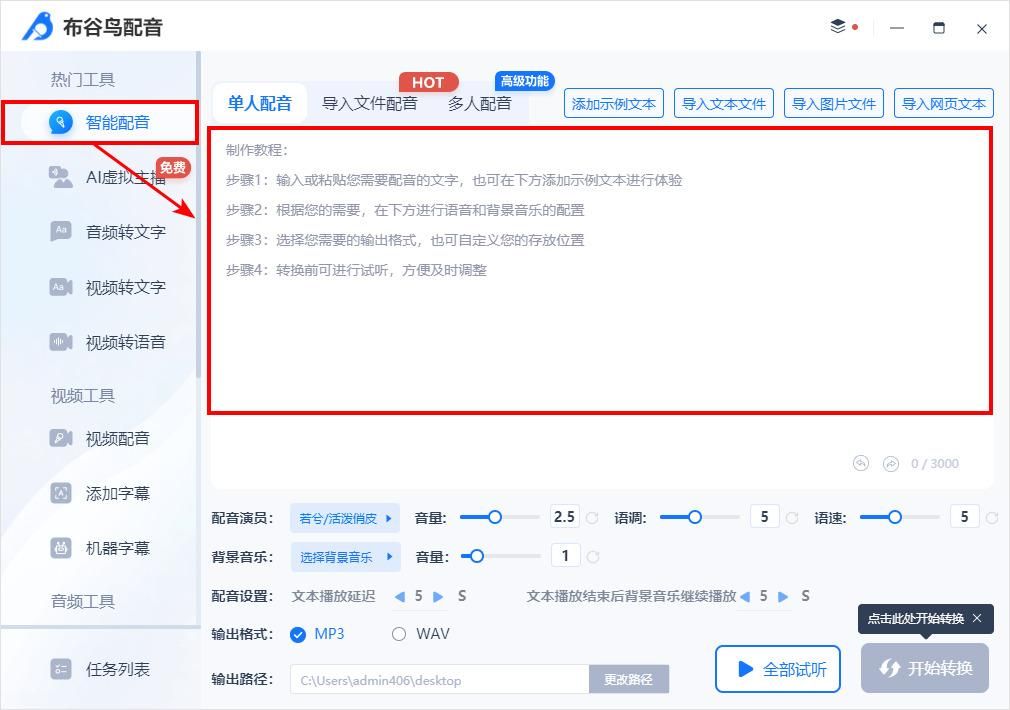Click the 视频转语音 waveform icon

[x=61, y=342]
